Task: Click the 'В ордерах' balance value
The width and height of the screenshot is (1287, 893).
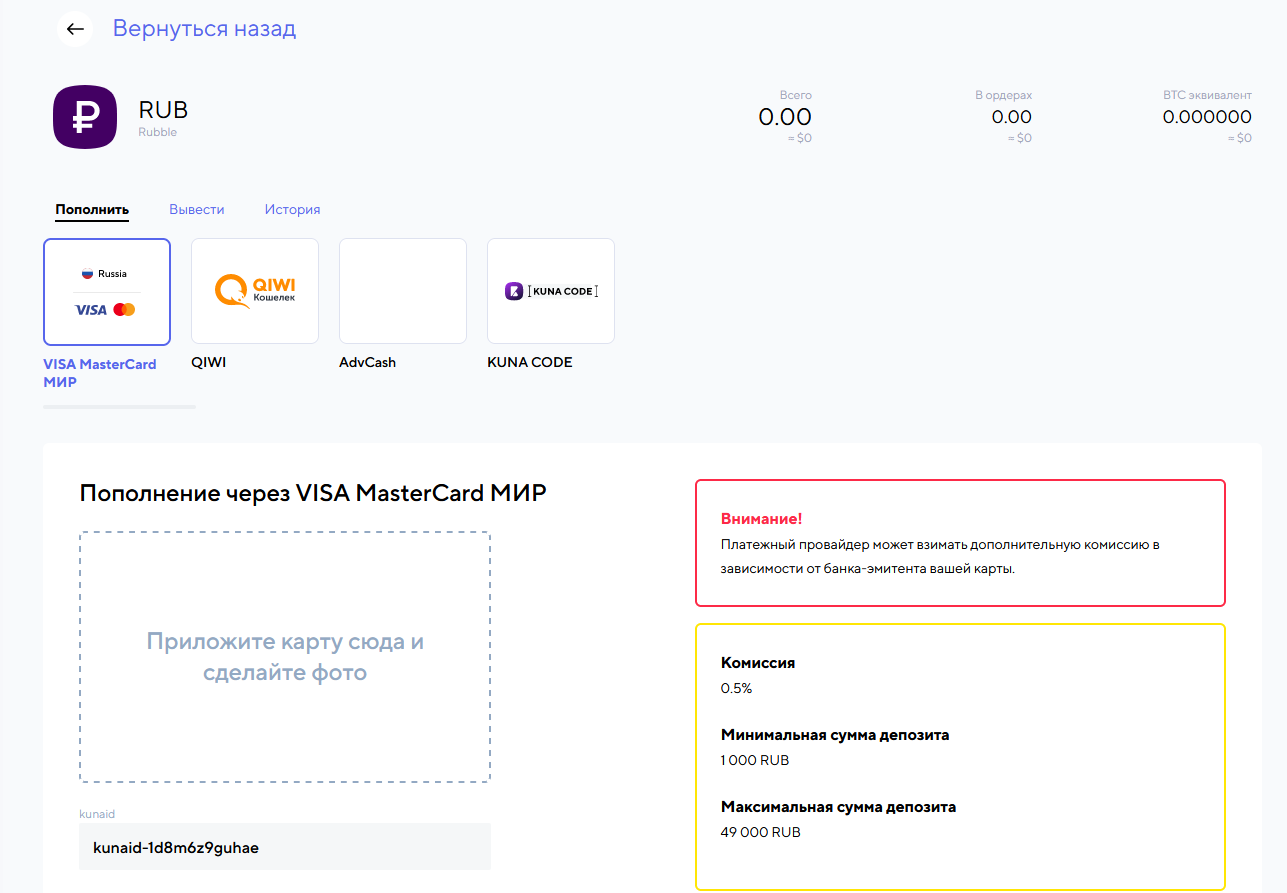Action: [x=1011, y=117]
